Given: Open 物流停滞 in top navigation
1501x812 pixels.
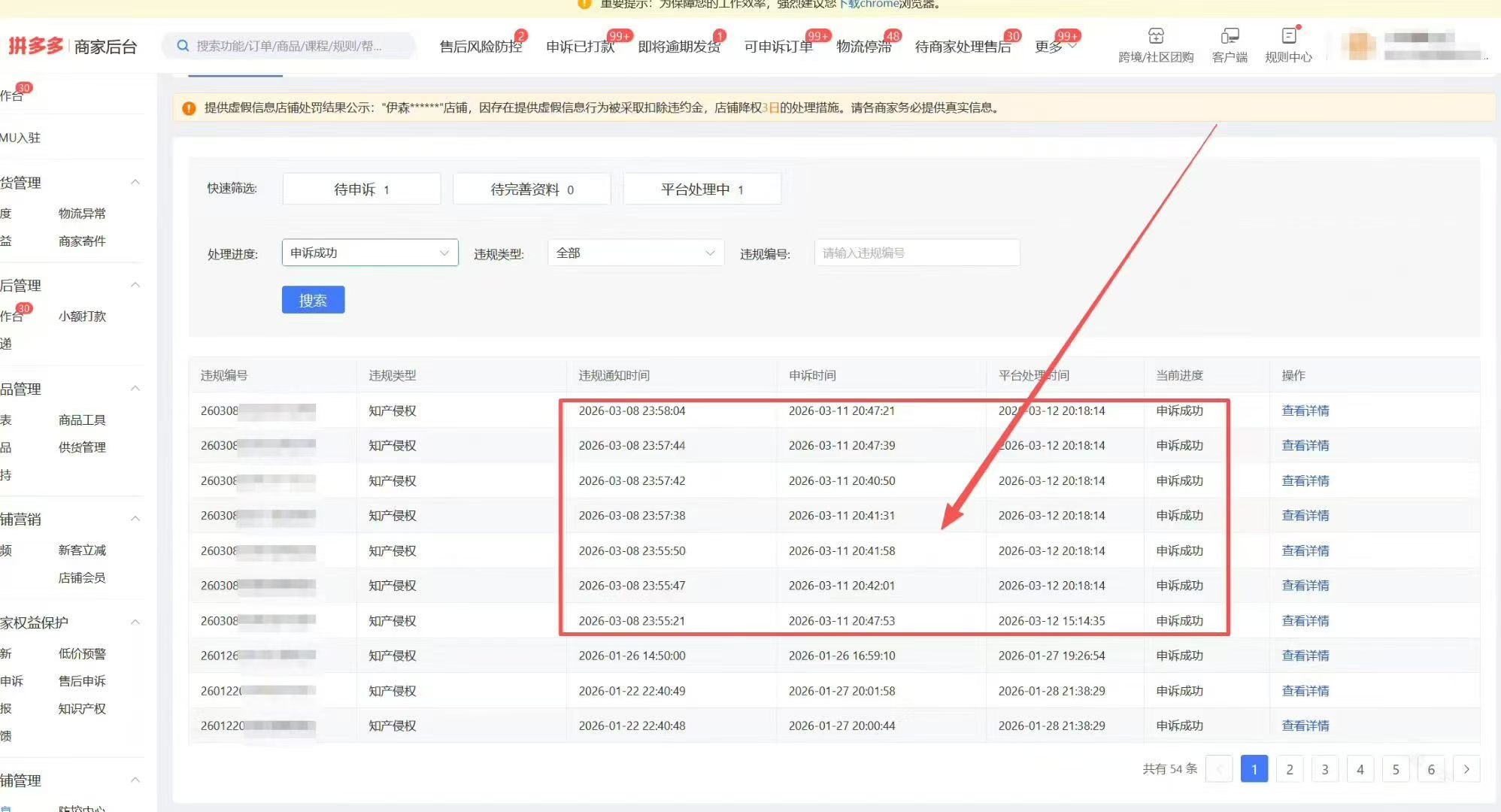Looking at the screenshot, I should 863,47.
